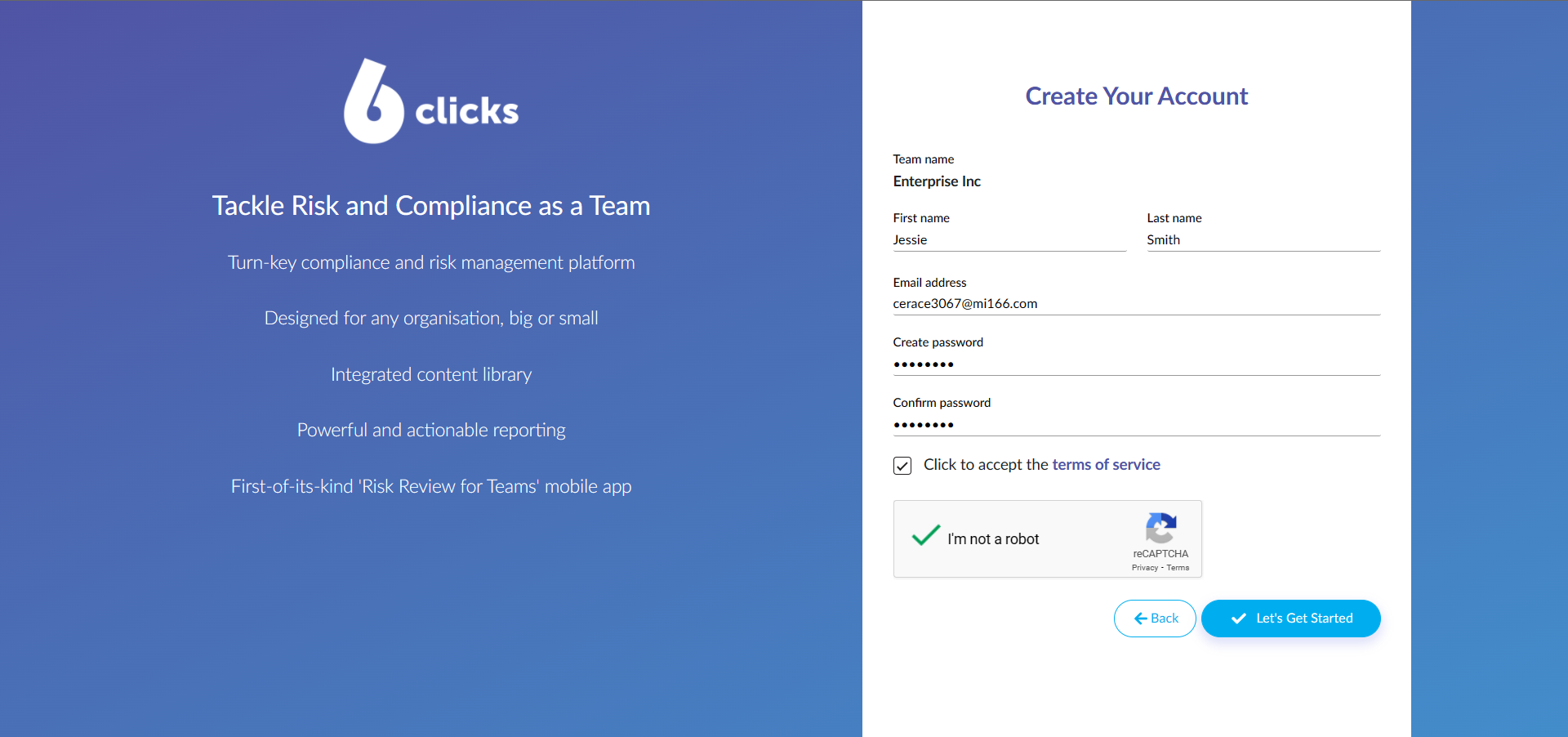Click 'Risk Review for Teams' mobile app text

tap(431, 487)
